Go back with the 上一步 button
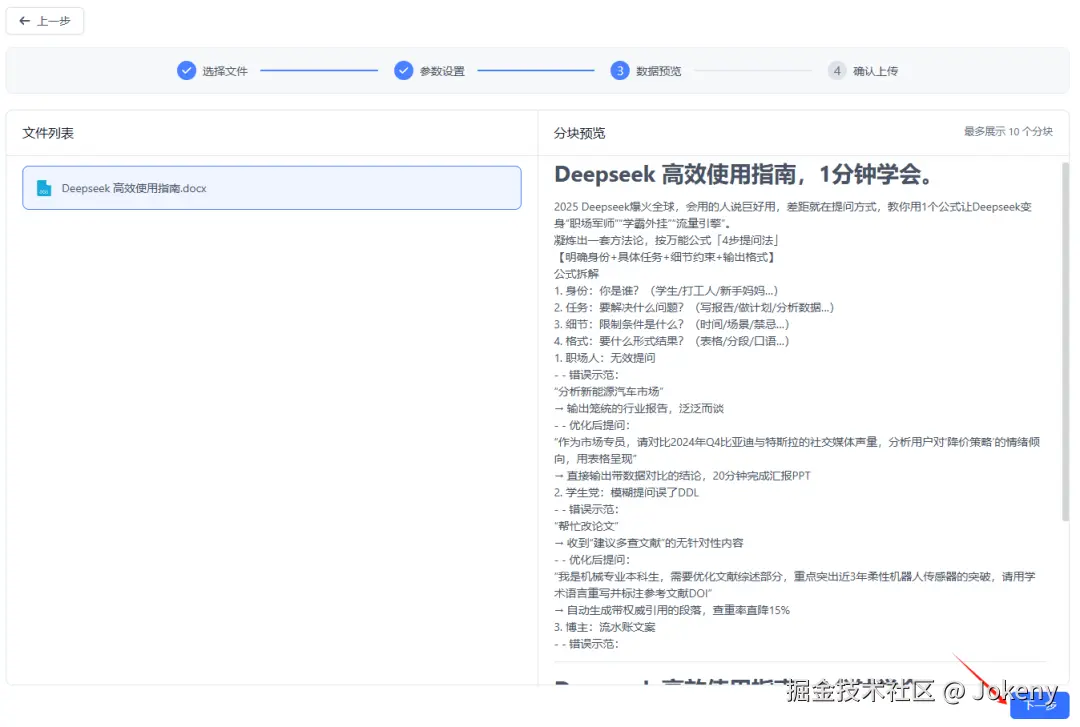This screenshot has width=1080, height=727. [45, 21]
